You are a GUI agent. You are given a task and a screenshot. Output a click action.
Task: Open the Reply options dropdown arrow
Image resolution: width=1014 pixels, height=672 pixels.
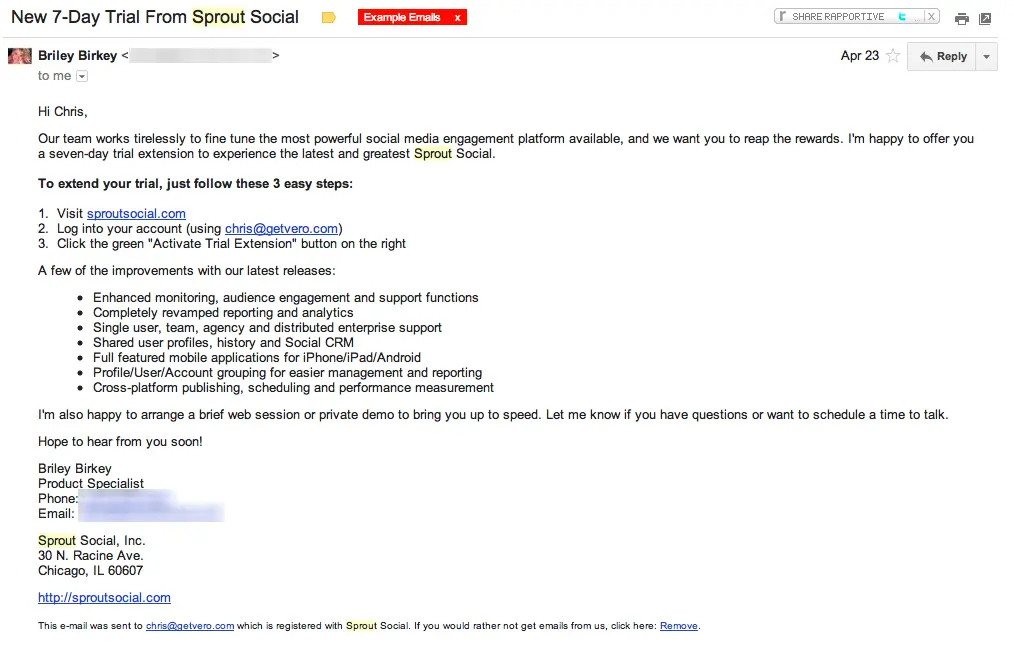pos(986,56)
